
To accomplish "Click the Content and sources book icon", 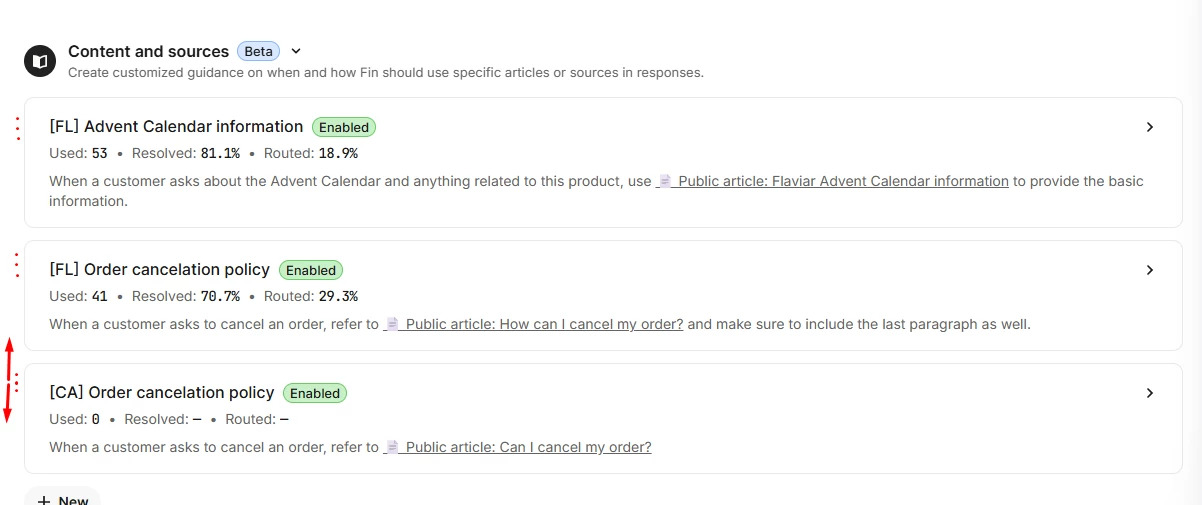I will 40,61.
